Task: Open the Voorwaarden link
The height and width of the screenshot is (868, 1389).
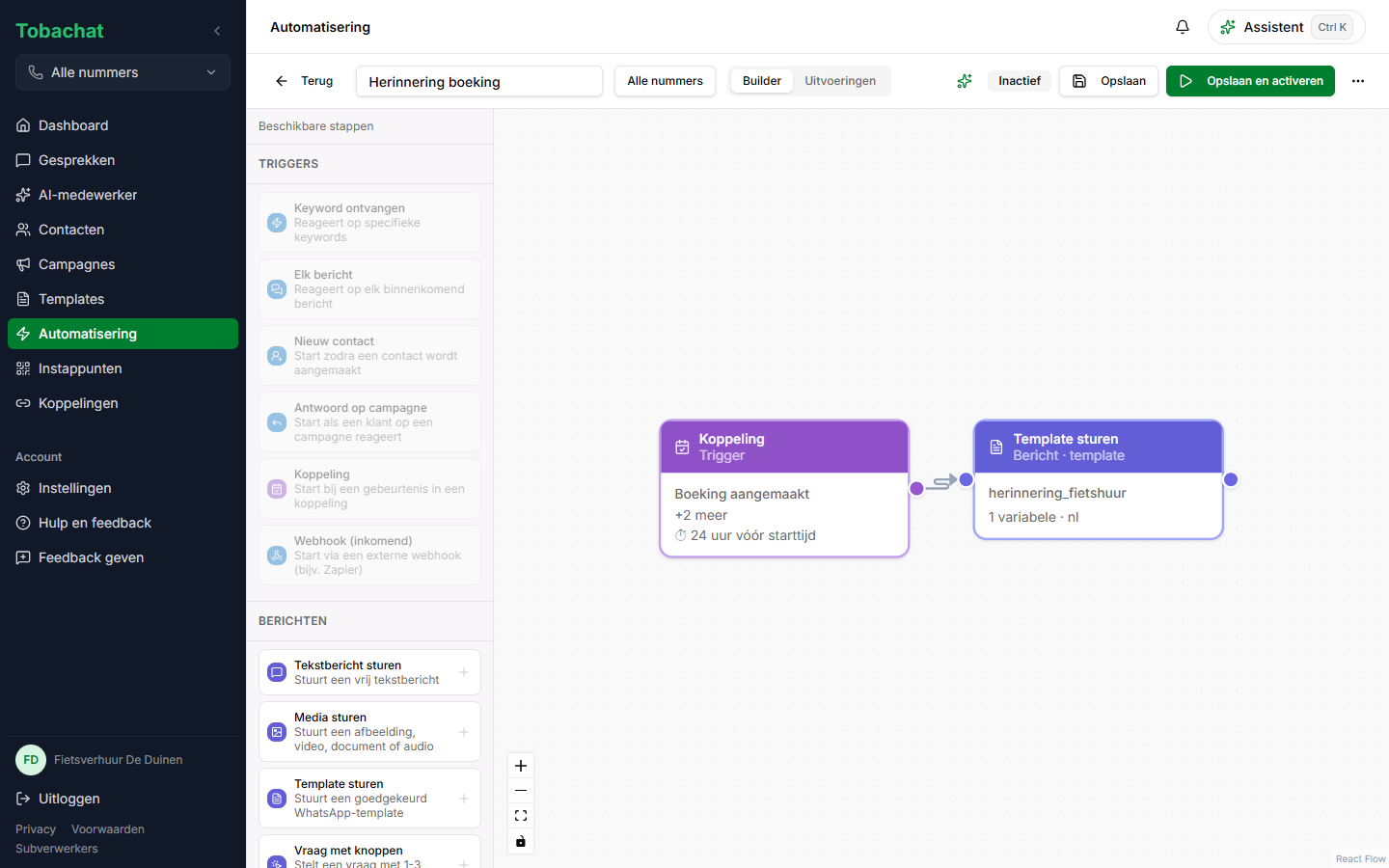Action: pos(108,829)
